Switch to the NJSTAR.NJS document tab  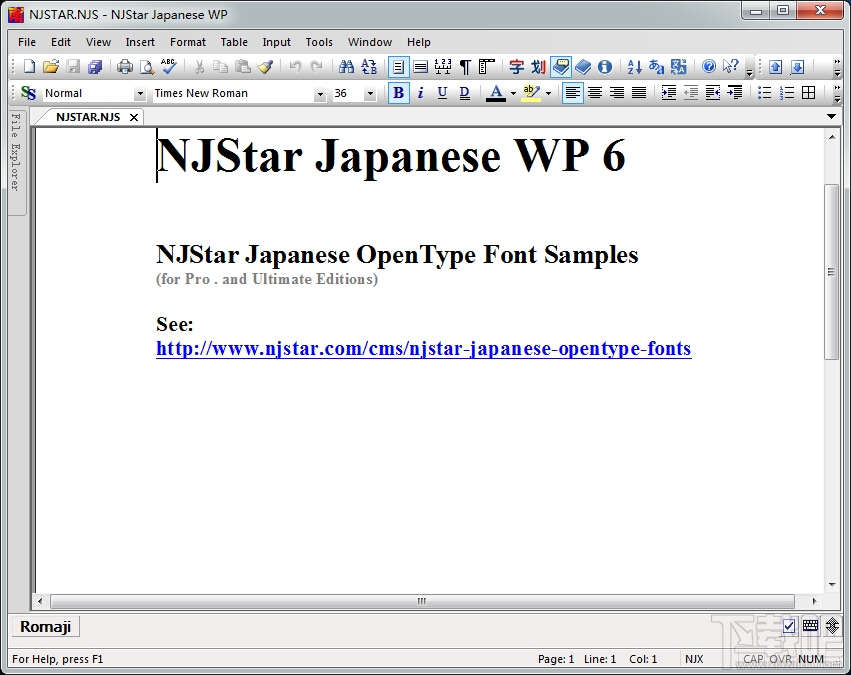88,117
